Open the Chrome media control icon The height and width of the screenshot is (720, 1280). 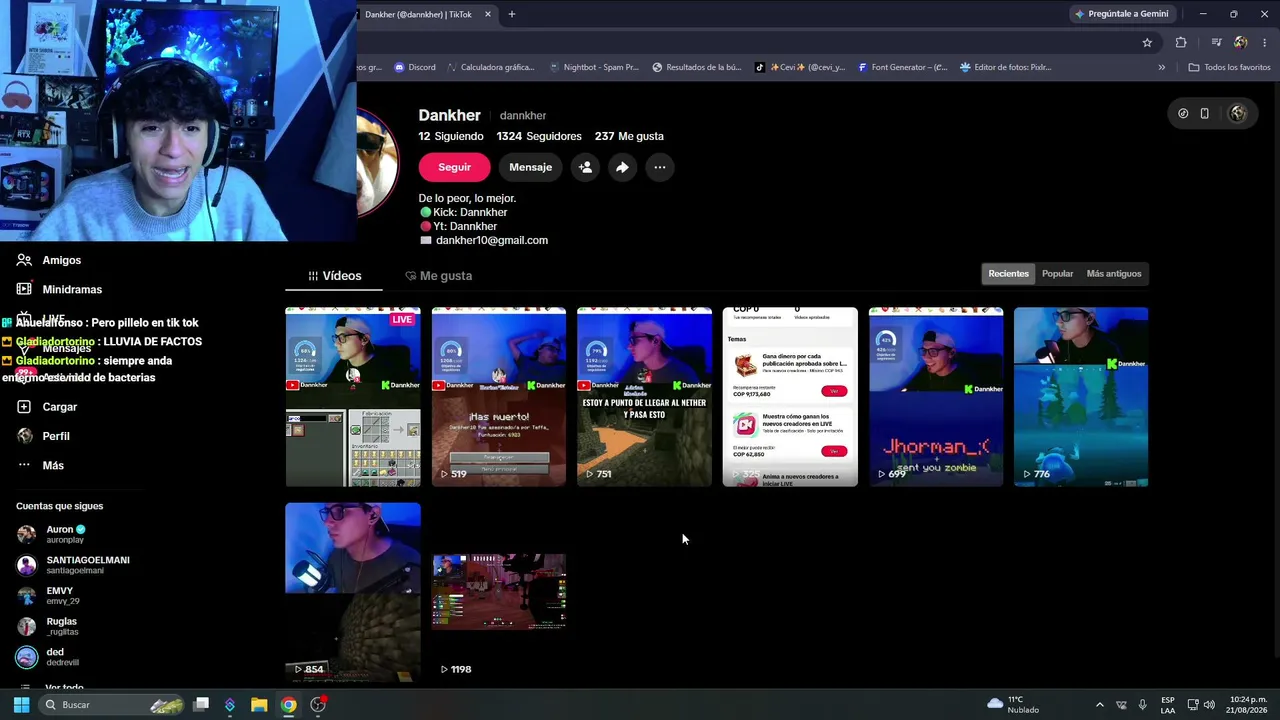point(1216,42)
